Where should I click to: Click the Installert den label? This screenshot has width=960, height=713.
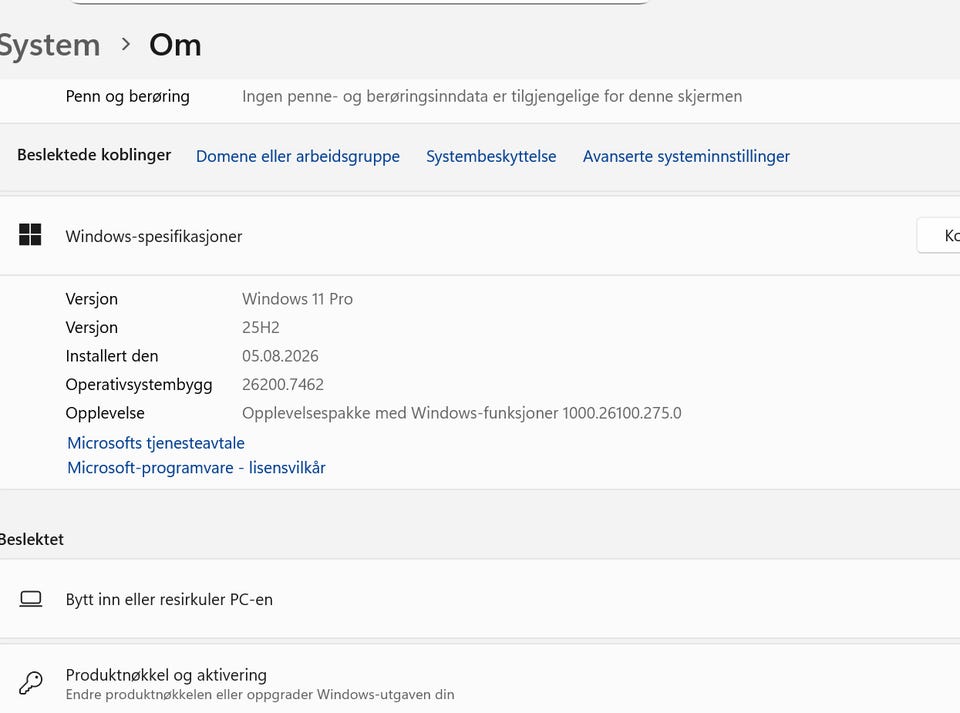point(111,356)
